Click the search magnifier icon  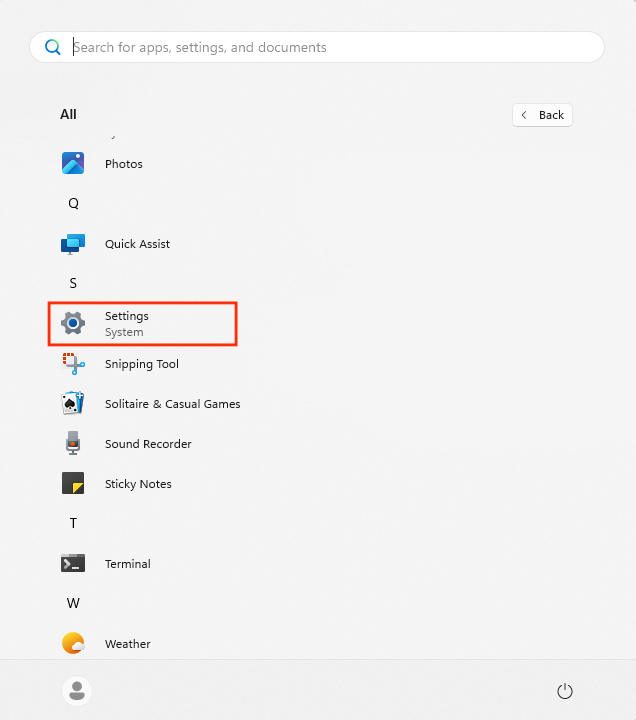click(x=53, y=47)
